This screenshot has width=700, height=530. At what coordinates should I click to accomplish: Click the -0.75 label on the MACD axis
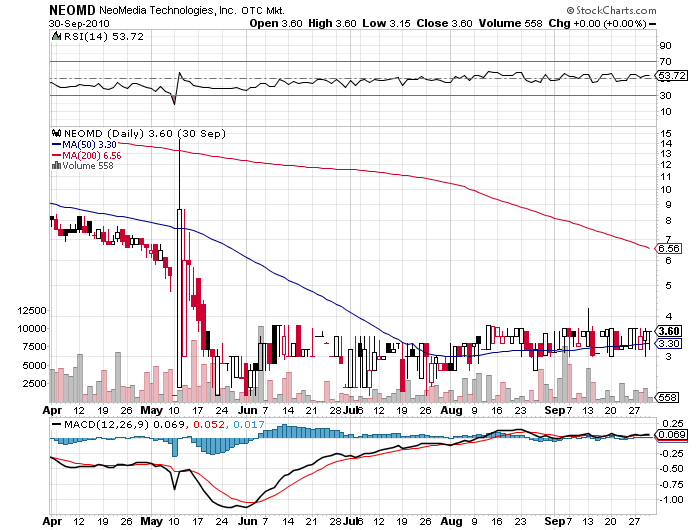tap(671, 484)
